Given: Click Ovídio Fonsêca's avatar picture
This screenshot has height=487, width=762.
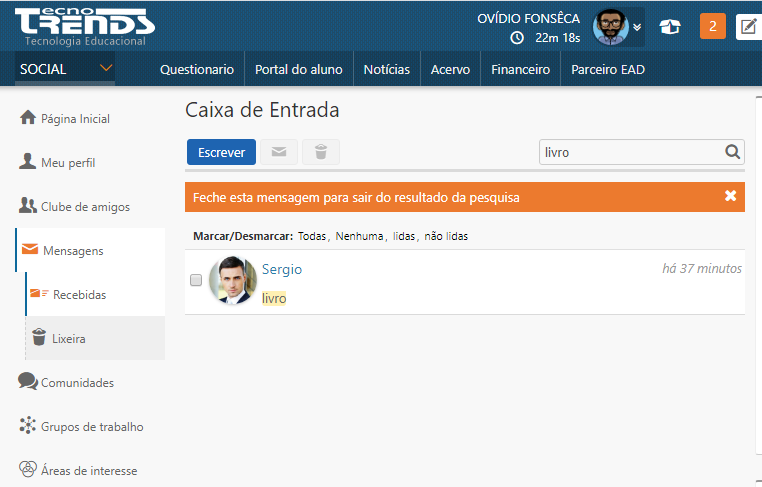Looking at the screenshot, I should pyautogui.click(x=610, y=27).
